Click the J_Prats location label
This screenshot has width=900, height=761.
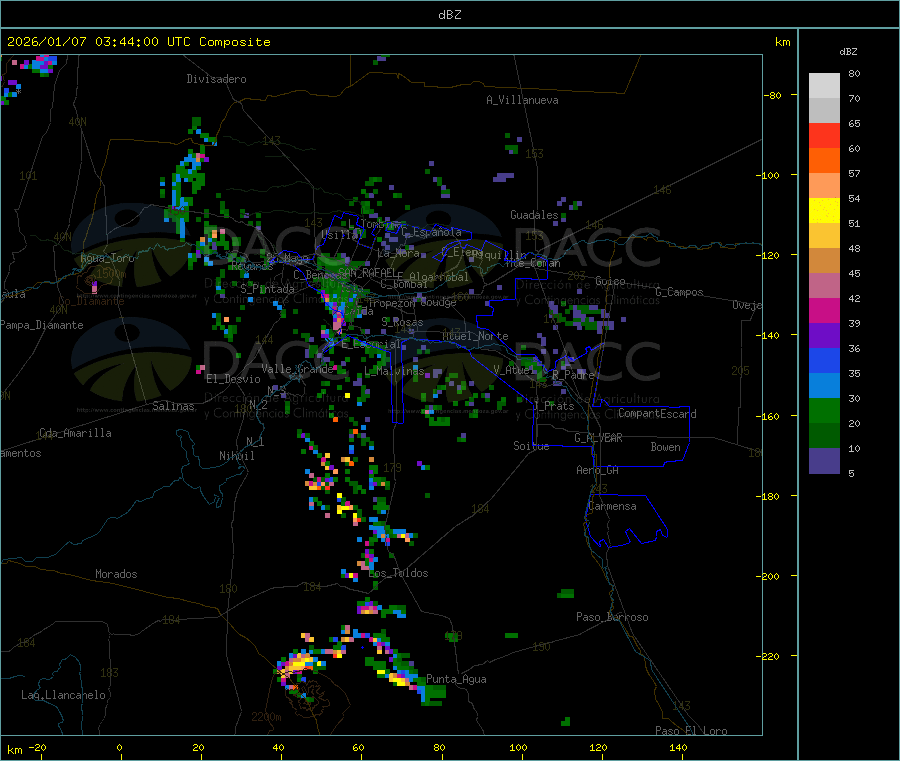[554, 406]
